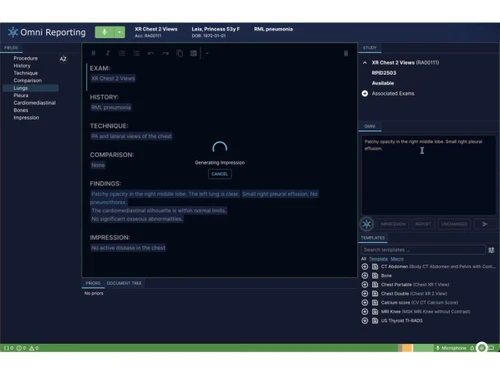Insert MRI Knee template via circle icon
The height and width of the screenshot is (375, 500).
pos(365,312)
